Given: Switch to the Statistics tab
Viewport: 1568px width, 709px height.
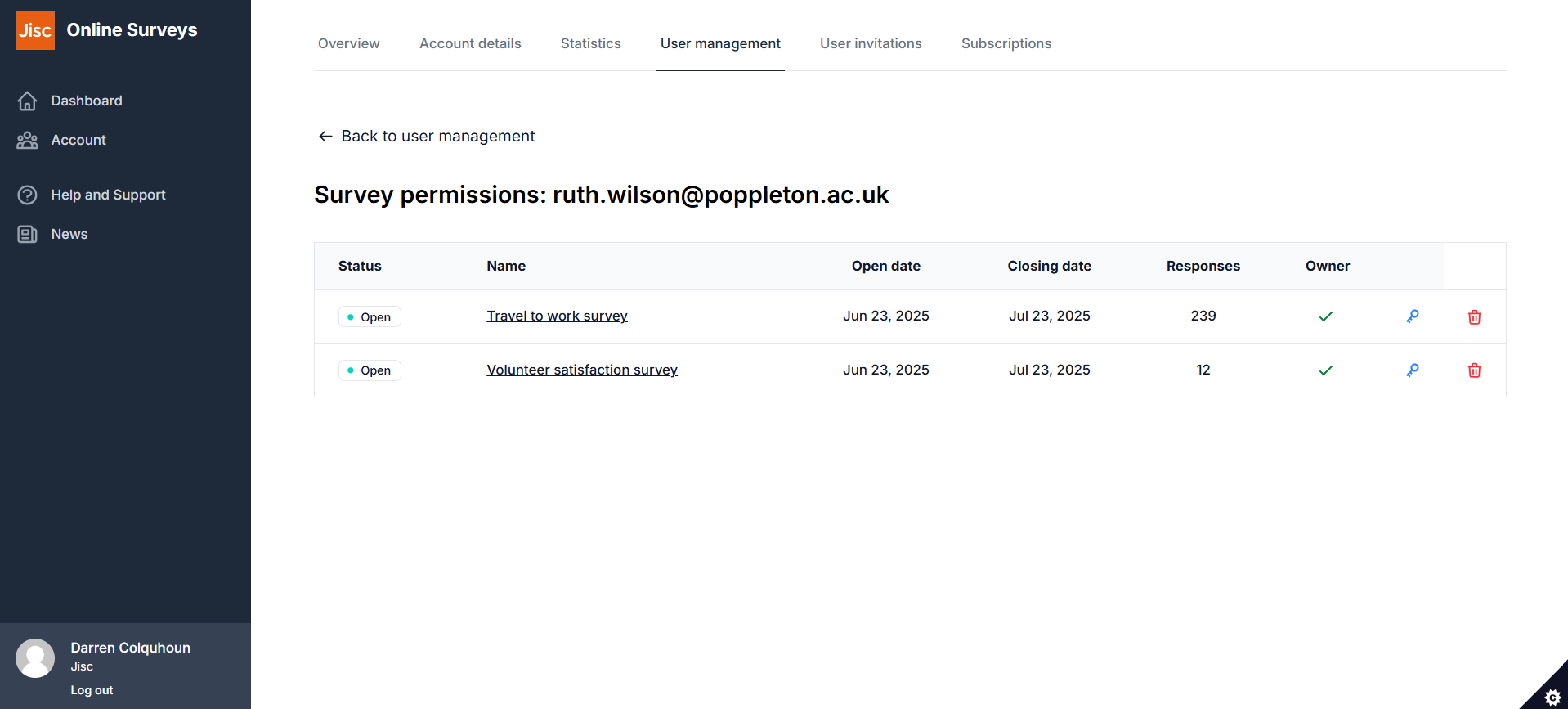Looking at the screenshot, I should 590,43.
